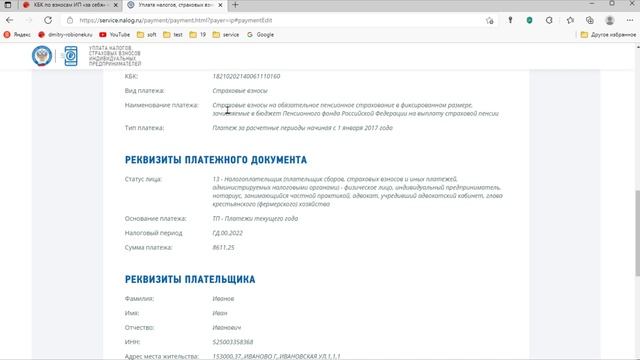Click Уплата налогов страховых взносов header text
640x360 pixels.
(x=115, y=56)
